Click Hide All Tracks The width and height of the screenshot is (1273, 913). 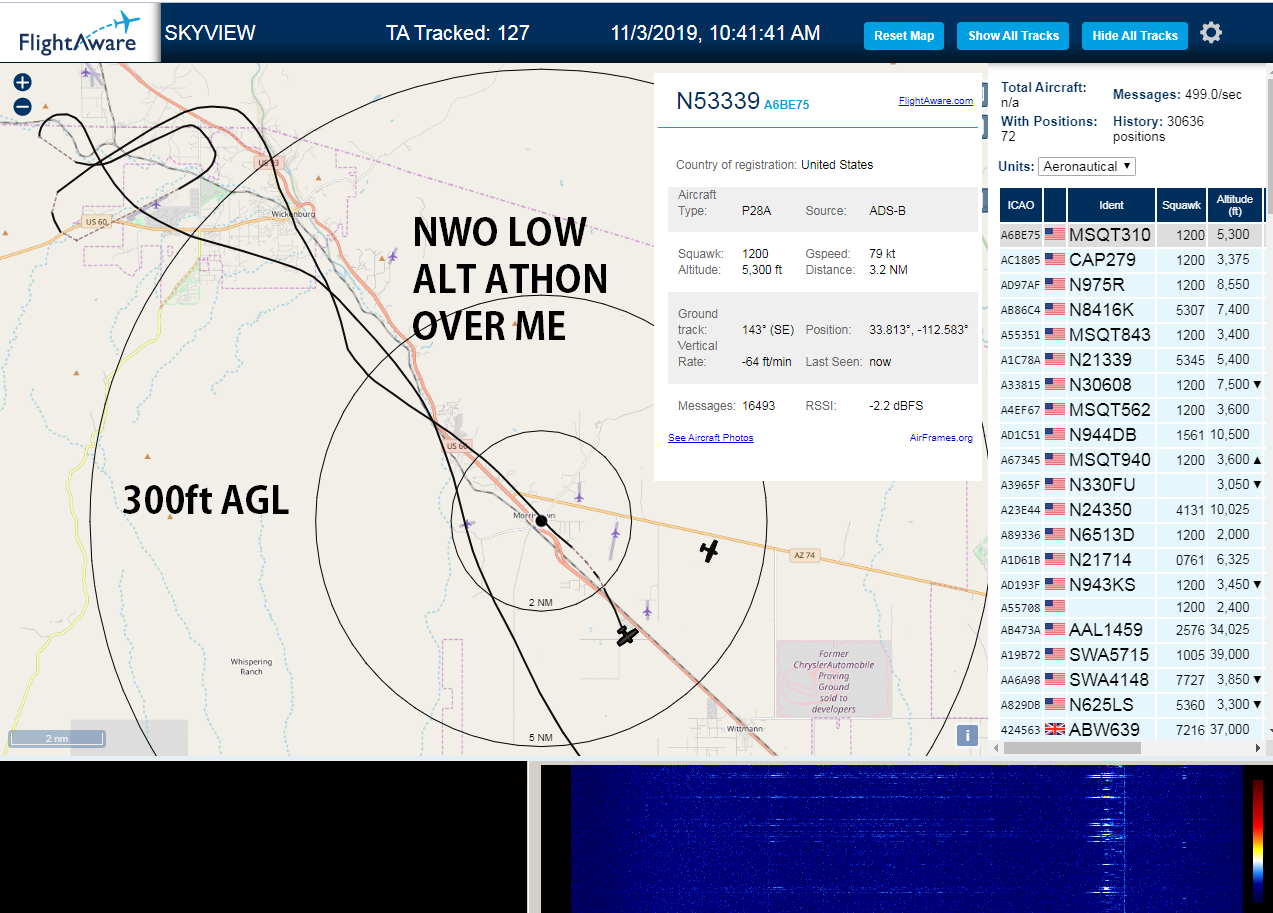(x=1135, y=36)
